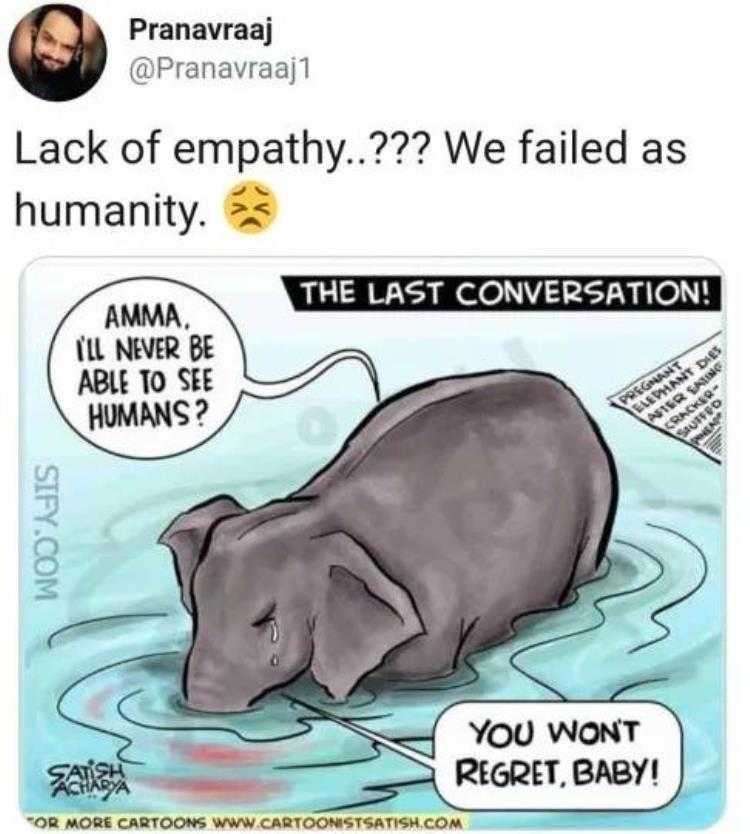Click 'The Last Conversation!' title banner
This screenshot has width=750, height=834.
click(505, 292)
